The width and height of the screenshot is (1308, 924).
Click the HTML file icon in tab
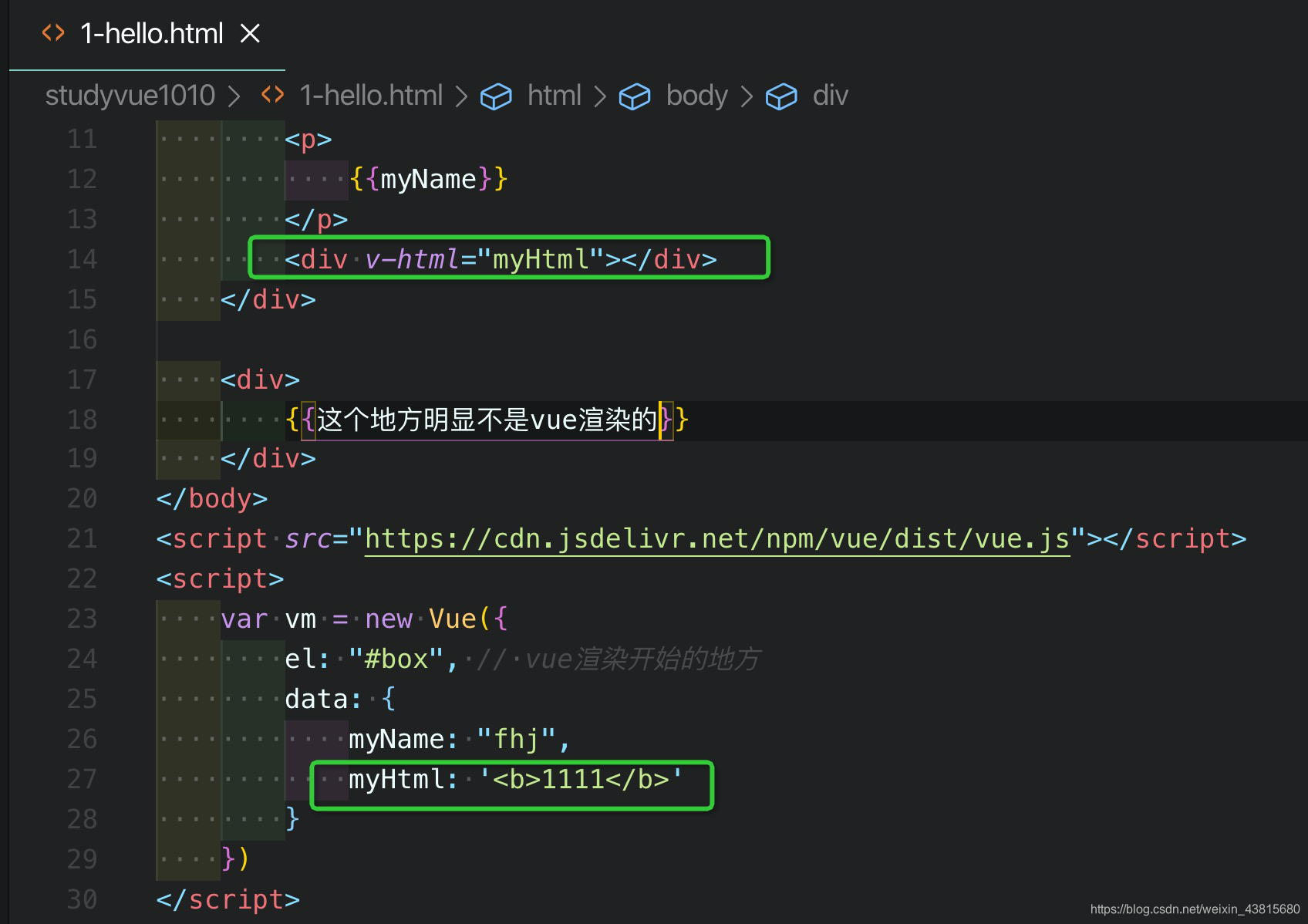click(53, 33)
